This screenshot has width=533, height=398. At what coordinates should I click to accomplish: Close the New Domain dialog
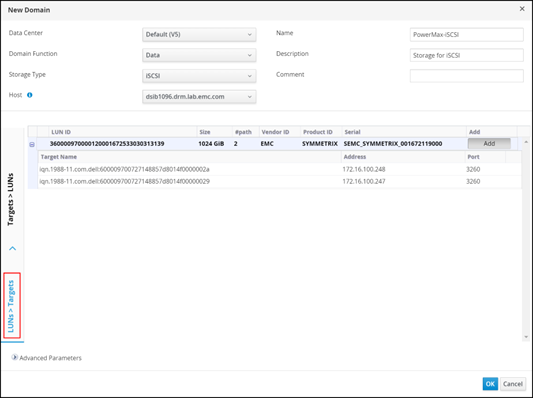(522, 9)
